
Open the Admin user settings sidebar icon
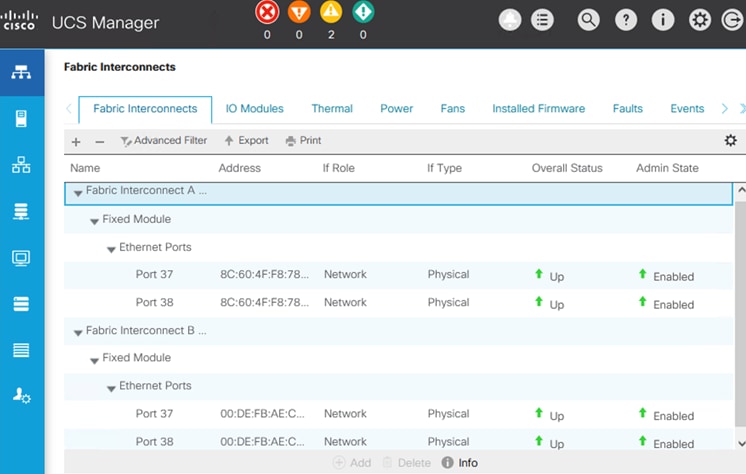pos(21,396)
